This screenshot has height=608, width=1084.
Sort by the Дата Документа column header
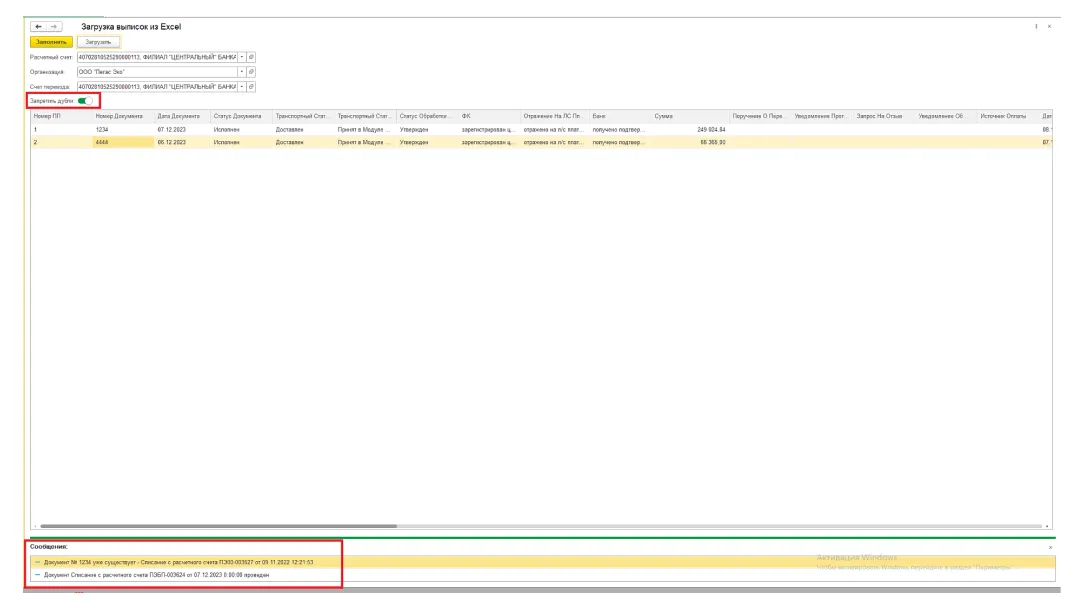point(183,116)
